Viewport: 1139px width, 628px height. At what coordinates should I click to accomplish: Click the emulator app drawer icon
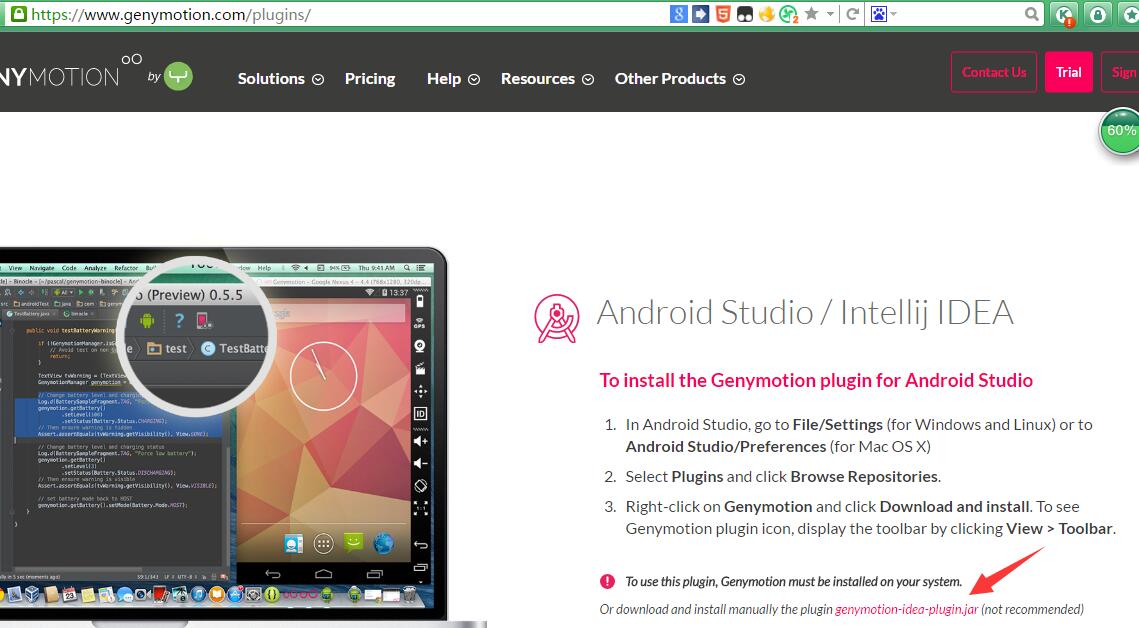coord(323,543)
